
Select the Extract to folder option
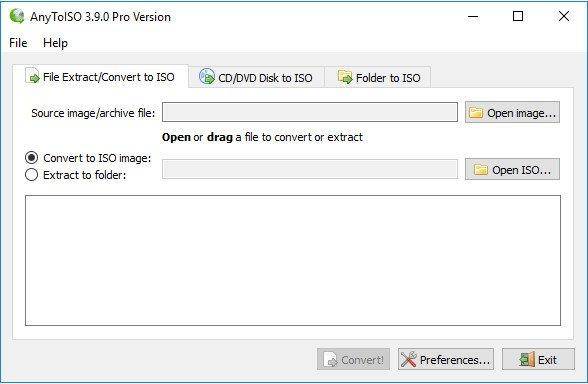32,175
